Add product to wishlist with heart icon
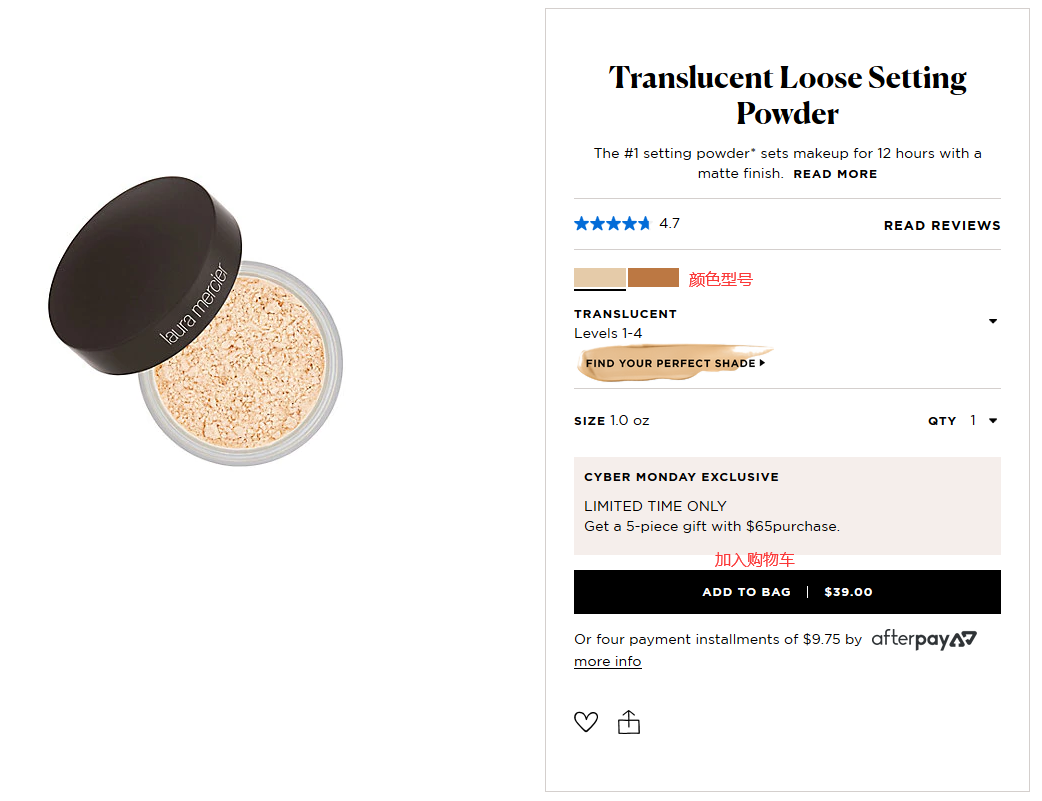The image size is (1042, 801). coord(586,722)
